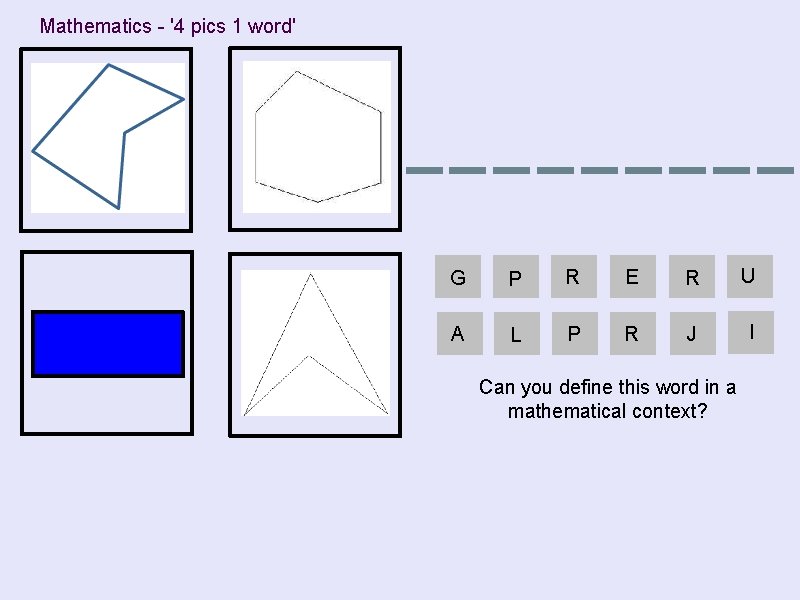Choose the letter I tile

click(751, 332)
